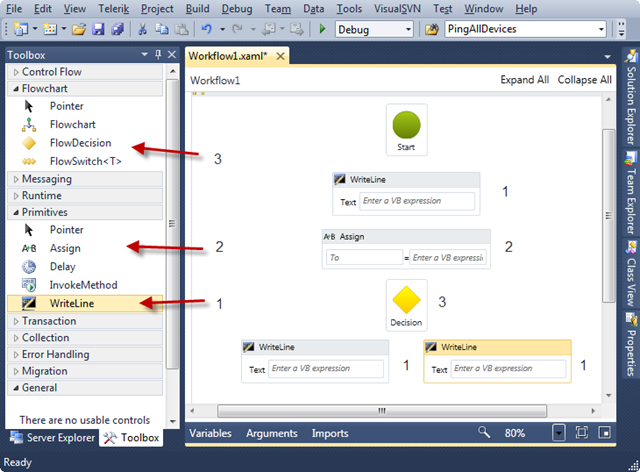Click the Find in Files folder icon
Screen dimensions: 640x472
click(432, 29)
